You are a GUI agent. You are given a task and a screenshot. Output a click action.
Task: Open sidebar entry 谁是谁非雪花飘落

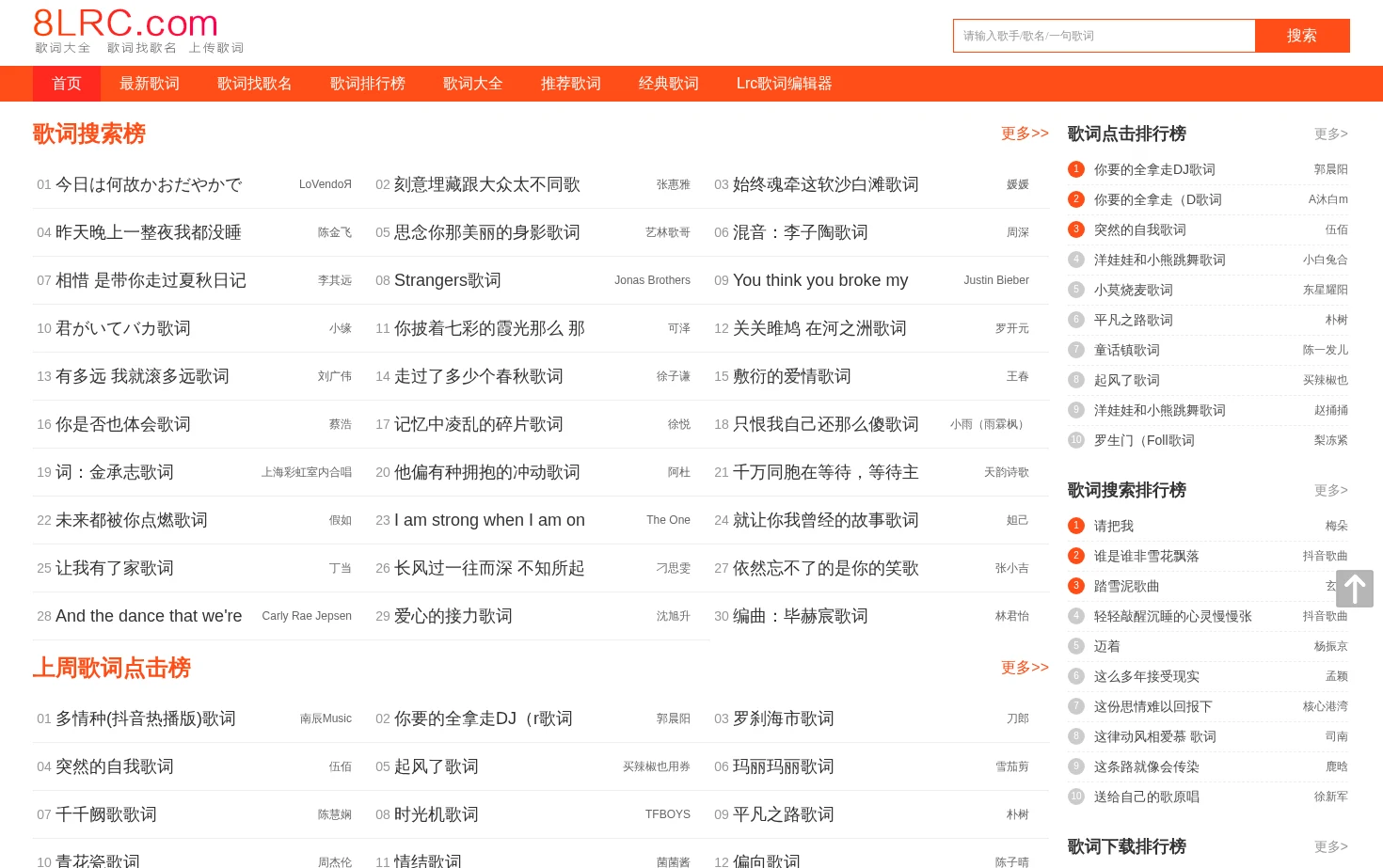(1147, 556)
